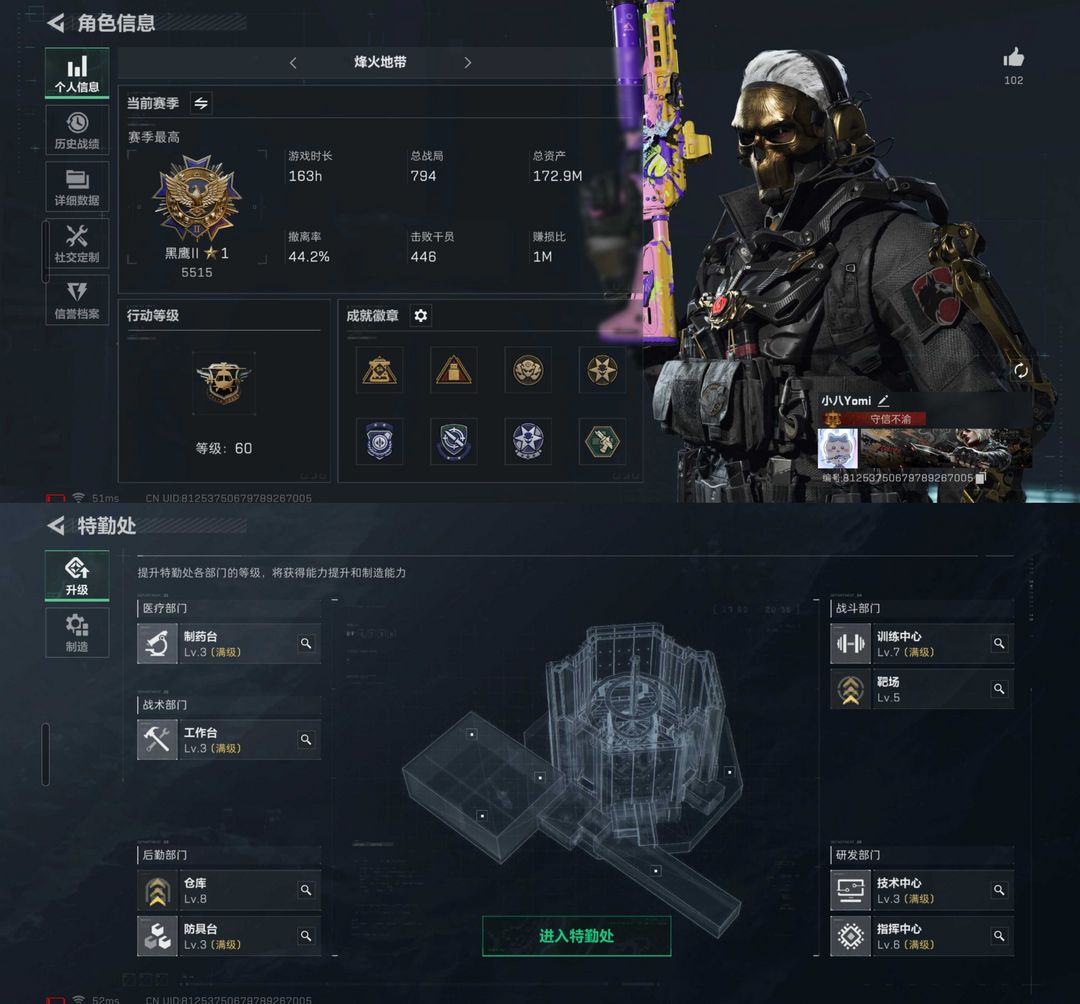Screen dimensions: 1080x1004
Task: Go back from the 角色信息 page
Action: [x=56, y=23]
